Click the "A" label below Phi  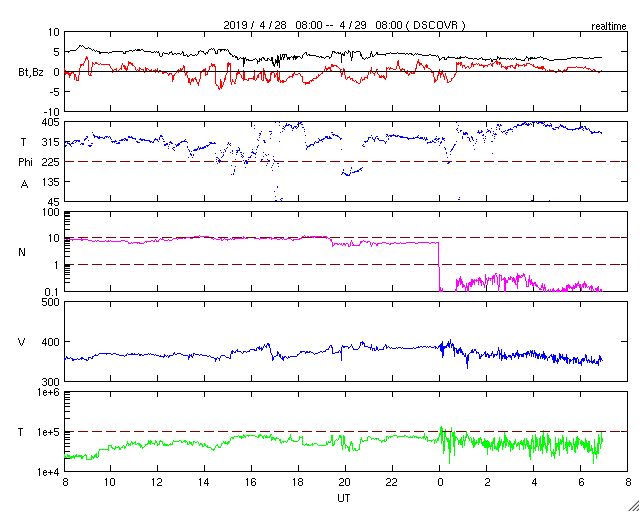click(x=24, y=185)
